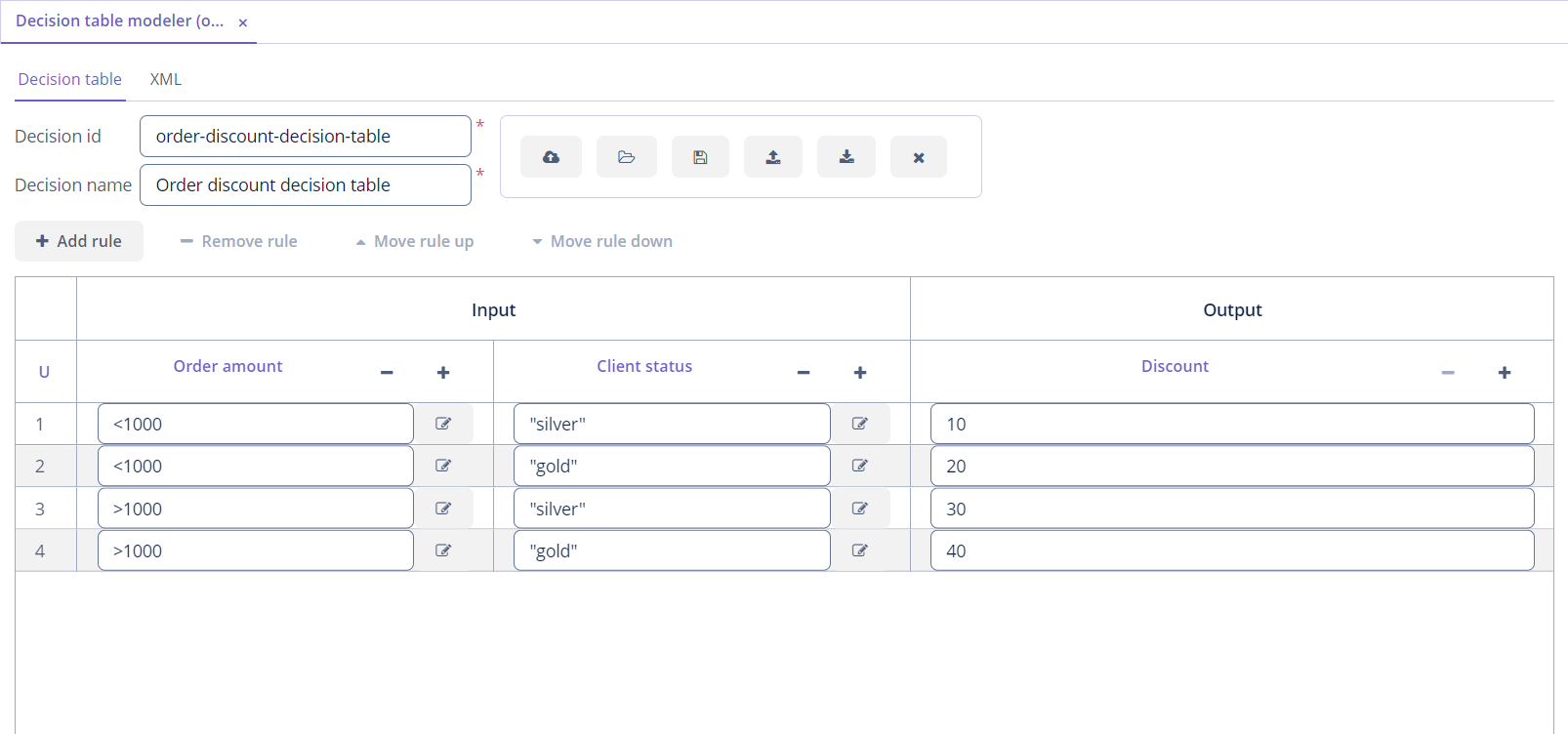The width and height of the screenshot is (1568, 734).
Task: Click the Input section header
Action: pyautogui.click(x=493, y=309)
